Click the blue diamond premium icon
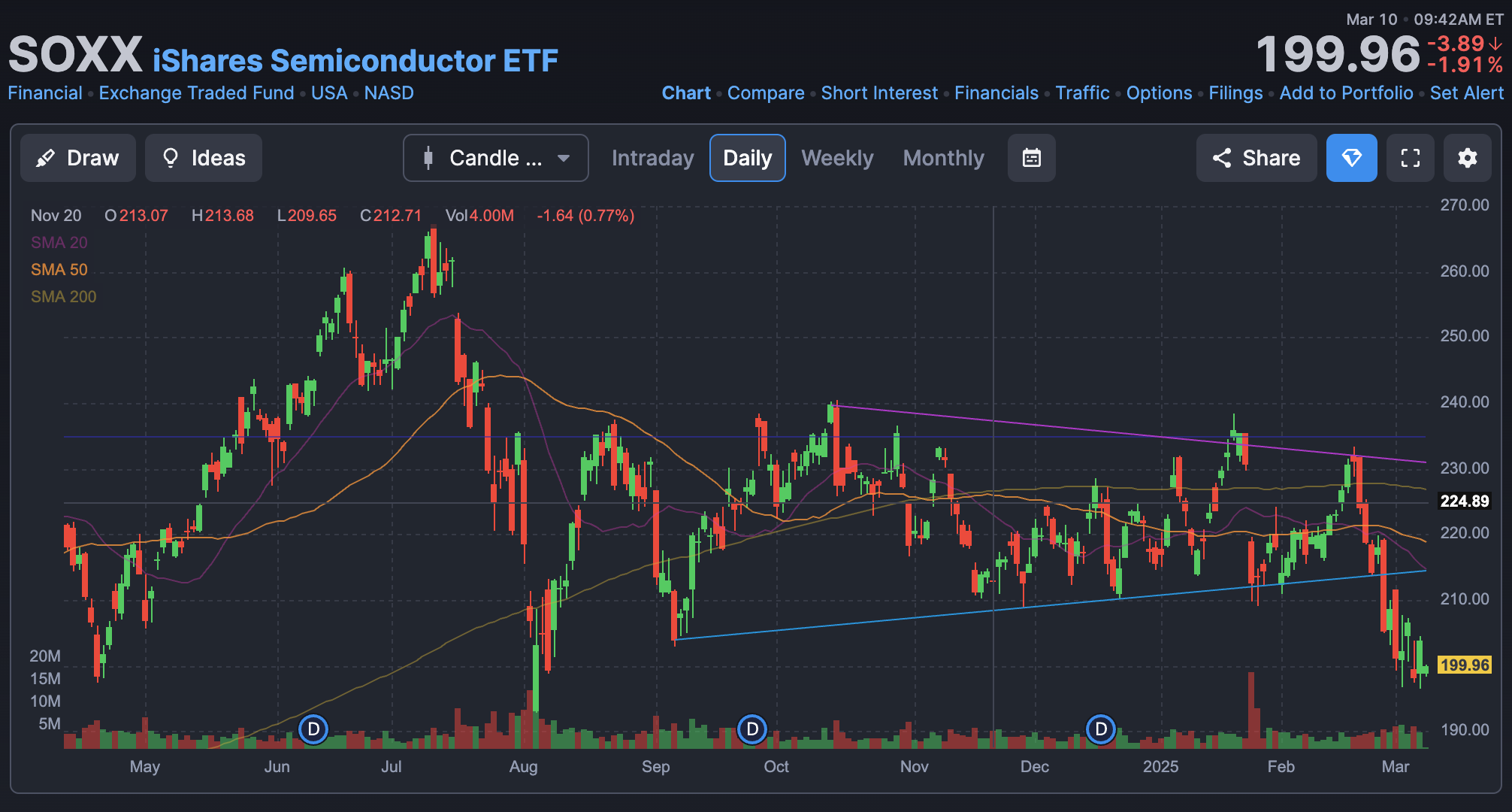The width and height of the screenshot is (1512, 812). (1352, 158)
